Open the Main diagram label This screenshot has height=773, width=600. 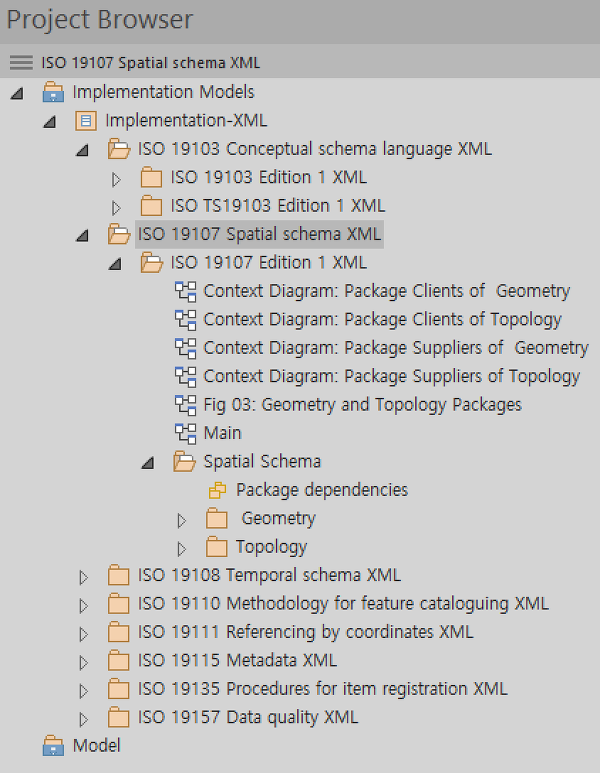[222, 433]
